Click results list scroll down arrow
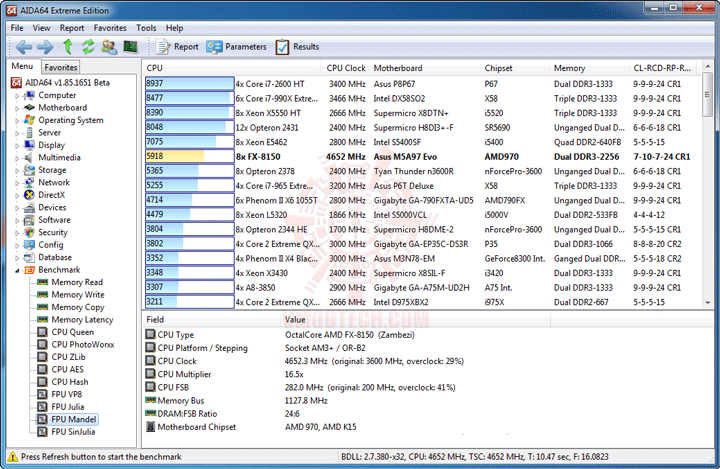720x469 pixels. 708,303
